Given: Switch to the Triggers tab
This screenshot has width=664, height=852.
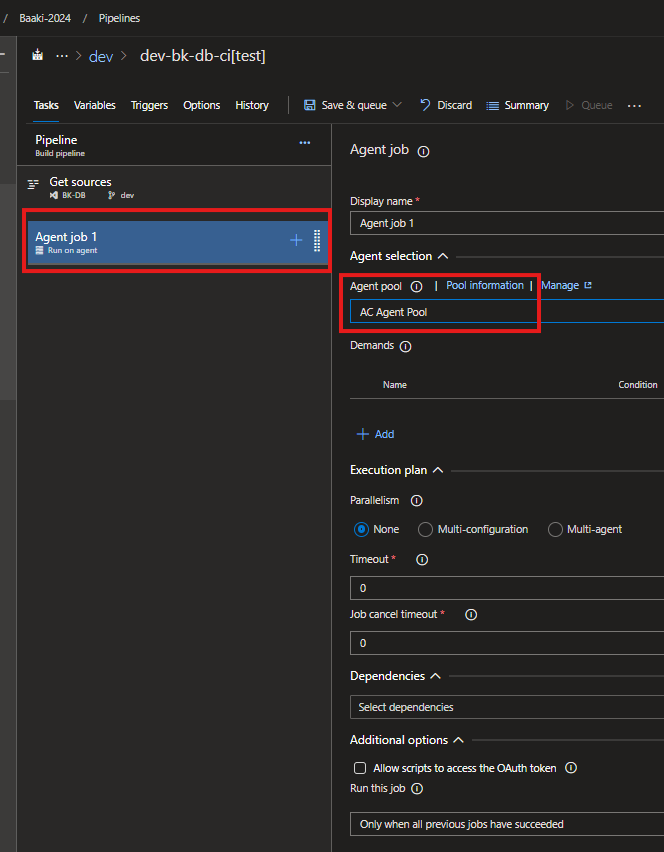Looking at the screenshot, I should 149,105.
